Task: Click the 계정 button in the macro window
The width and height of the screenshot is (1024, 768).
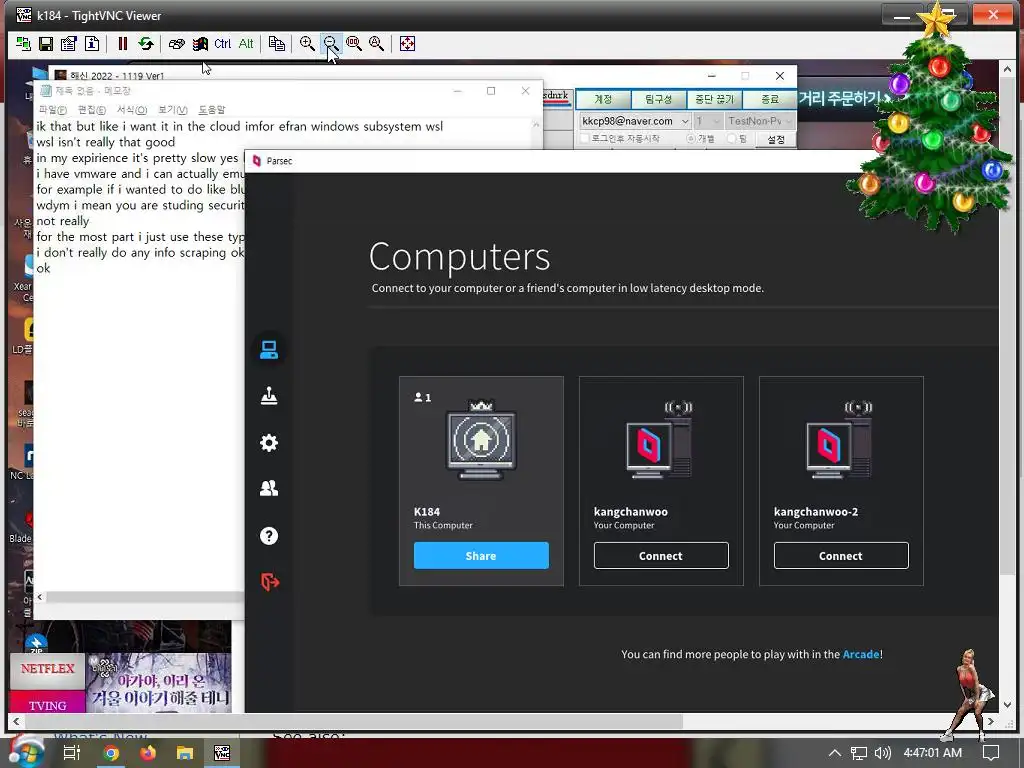Action: pyautogui.click(x=603, y=99)
